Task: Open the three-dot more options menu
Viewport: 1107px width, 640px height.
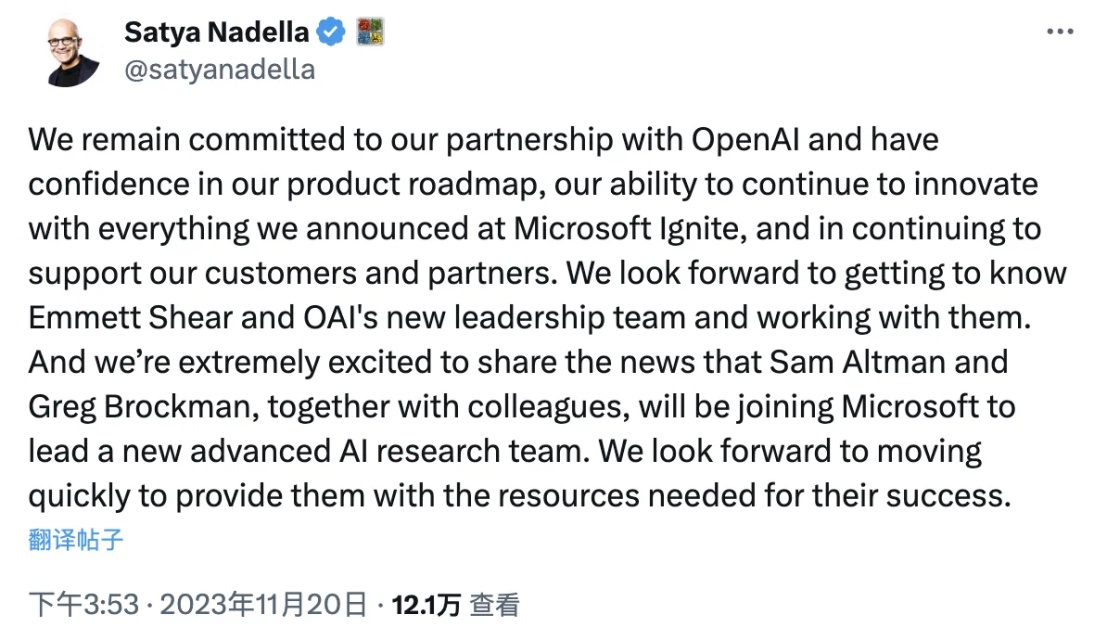Action: pyautogui.click(x=1060, y=31)
